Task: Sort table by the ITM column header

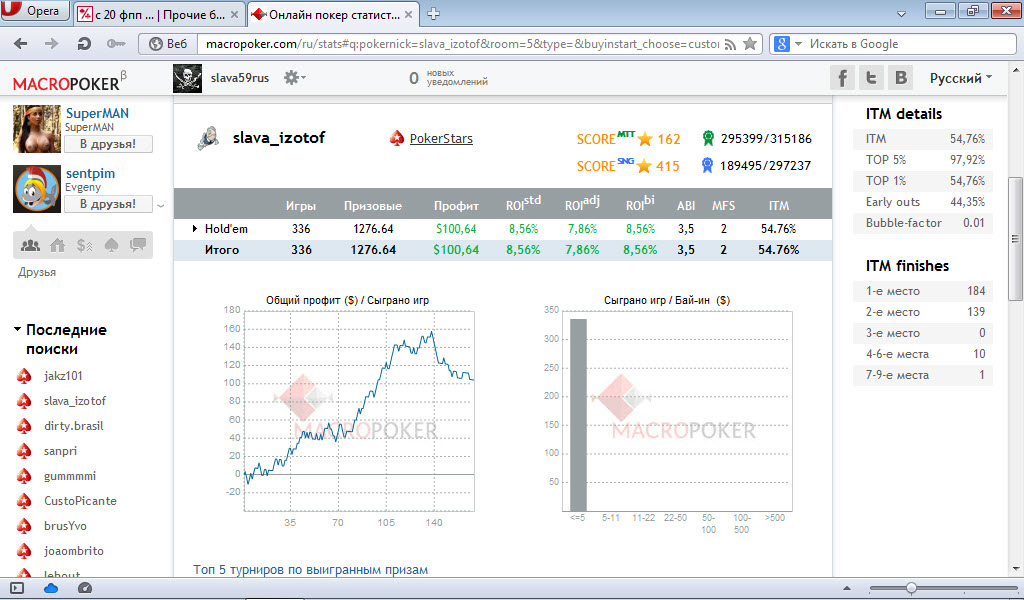Action: 778,206
